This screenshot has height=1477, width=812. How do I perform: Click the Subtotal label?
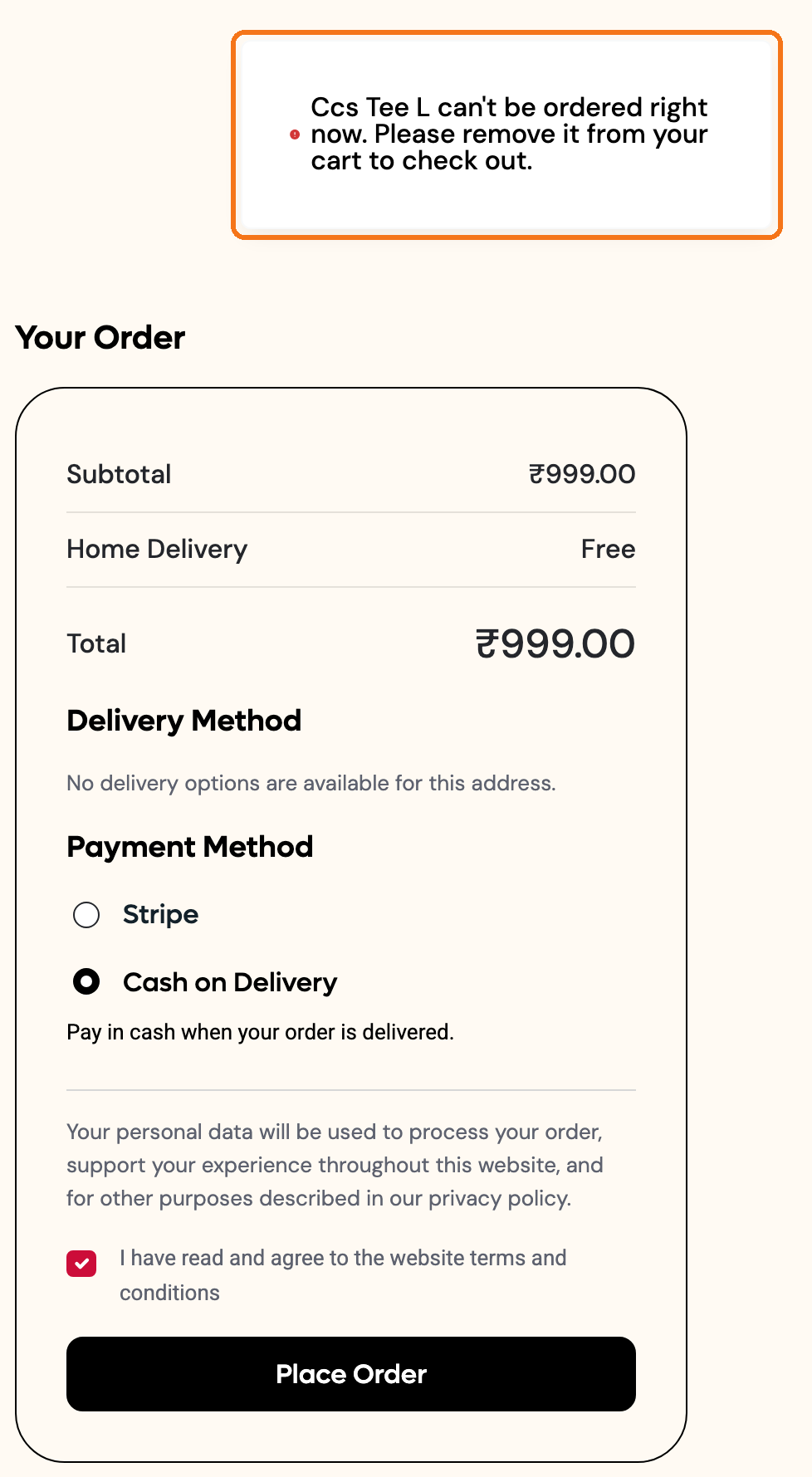[119, 474]
